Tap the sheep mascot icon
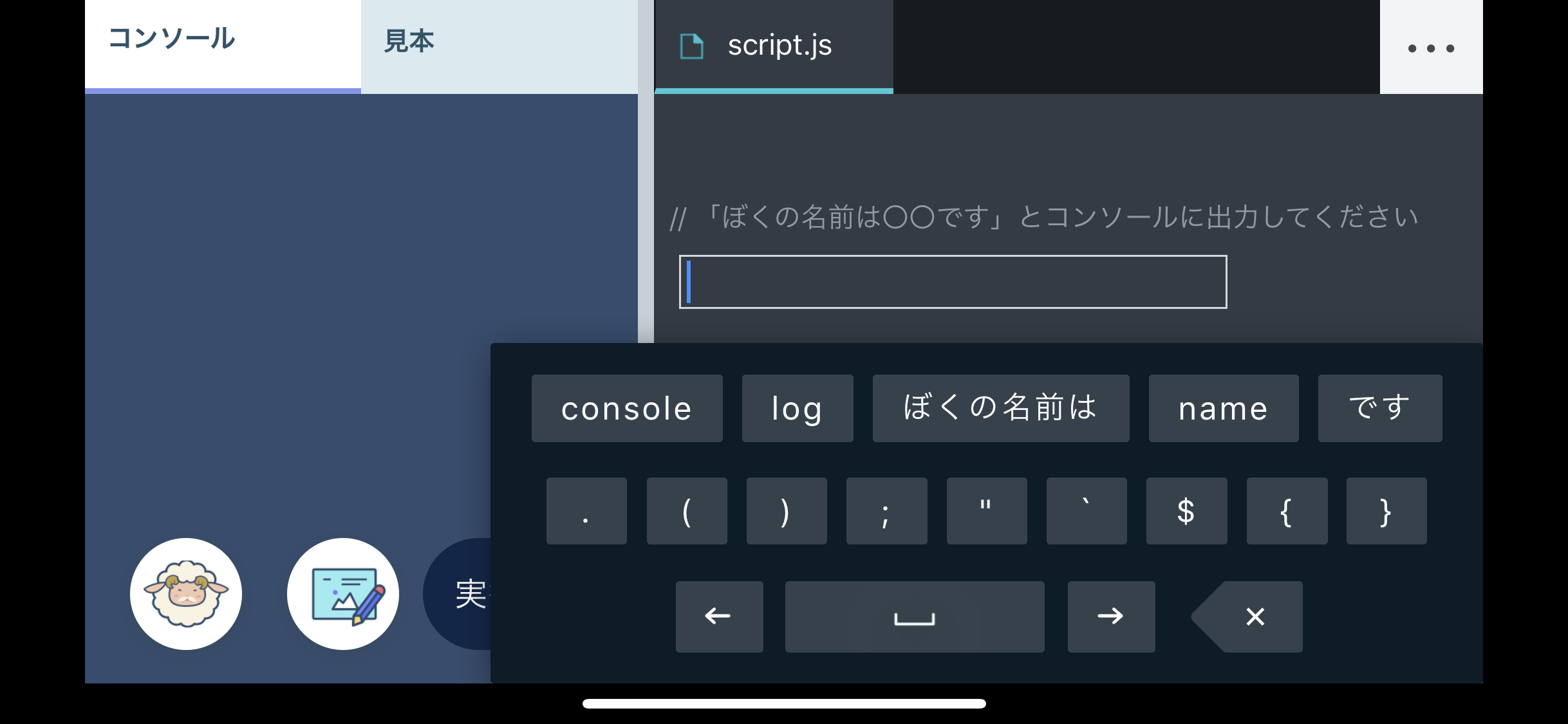 186,593
